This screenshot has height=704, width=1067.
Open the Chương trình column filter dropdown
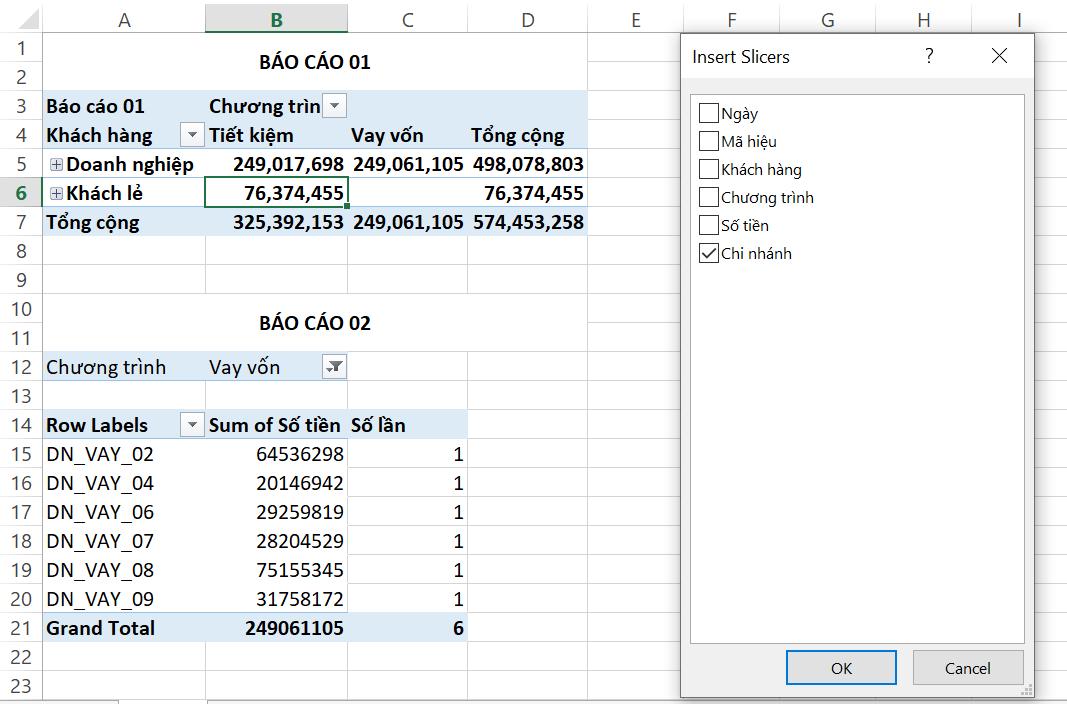click(x=335, y=106)
